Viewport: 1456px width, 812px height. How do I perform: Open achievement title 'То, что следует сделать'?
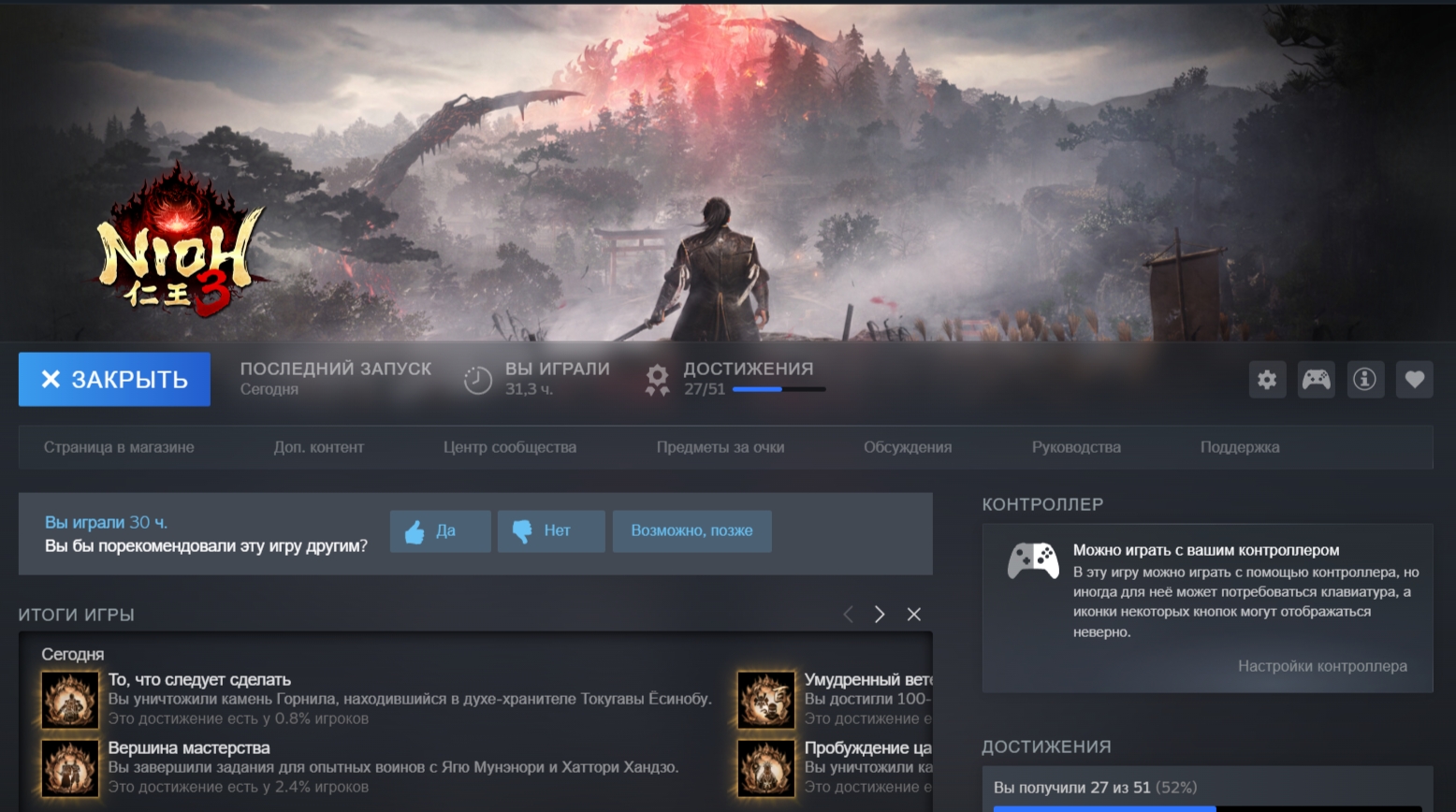[199, 680]
